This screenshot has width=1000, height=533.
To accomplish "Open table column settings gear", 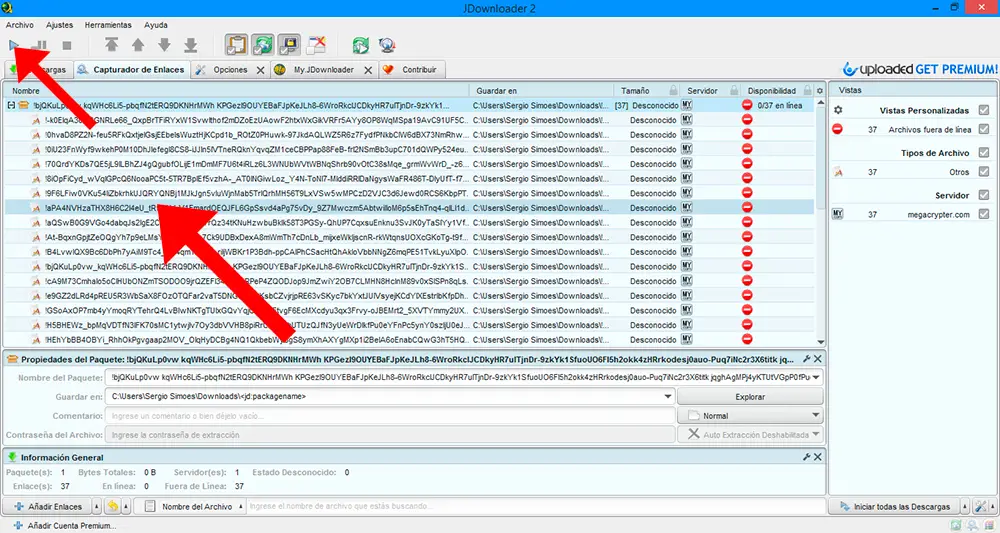I will click(820, 91).
